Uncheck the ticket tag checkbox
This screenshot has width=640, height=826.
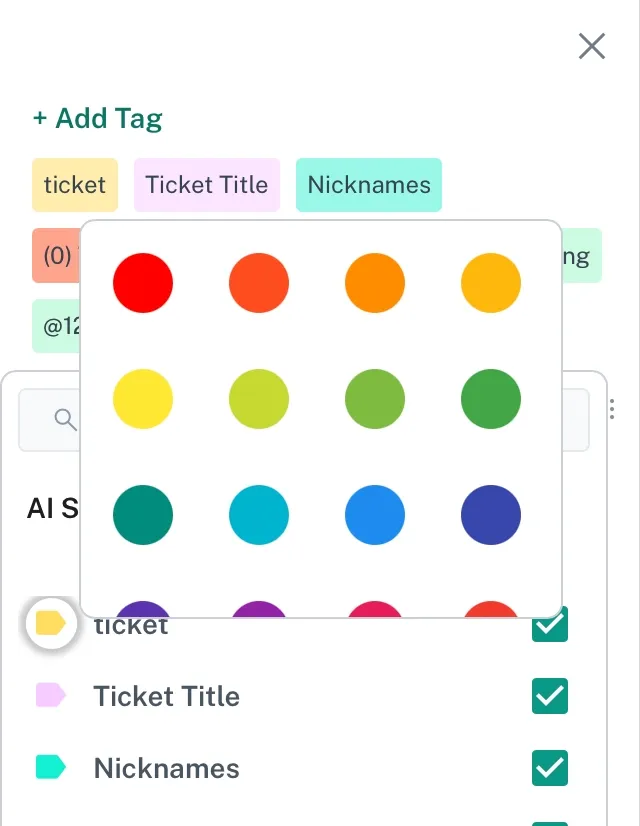[x=550, y=626]
